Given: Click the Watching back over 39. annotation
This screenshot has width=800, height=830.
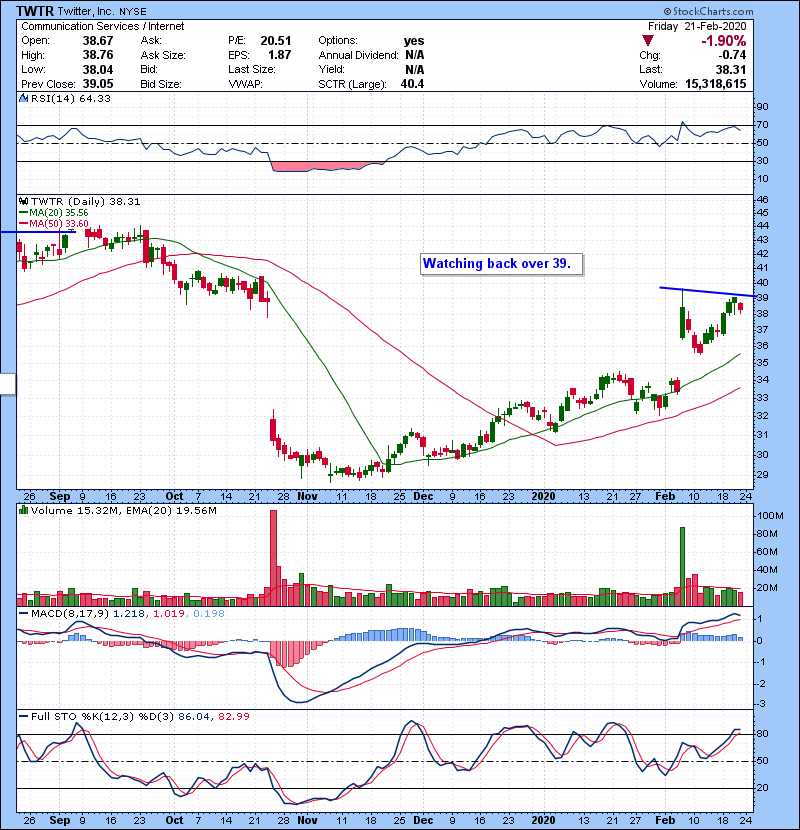Looking at the screenshot, I should (501, 264).
